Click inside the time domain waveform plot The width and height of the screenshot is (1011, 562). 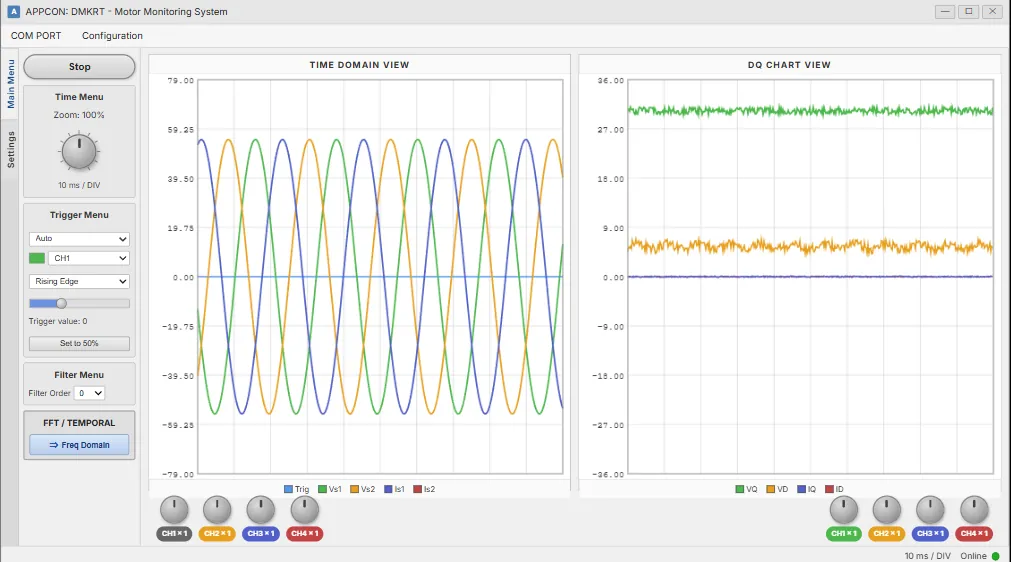coord(380,277)
